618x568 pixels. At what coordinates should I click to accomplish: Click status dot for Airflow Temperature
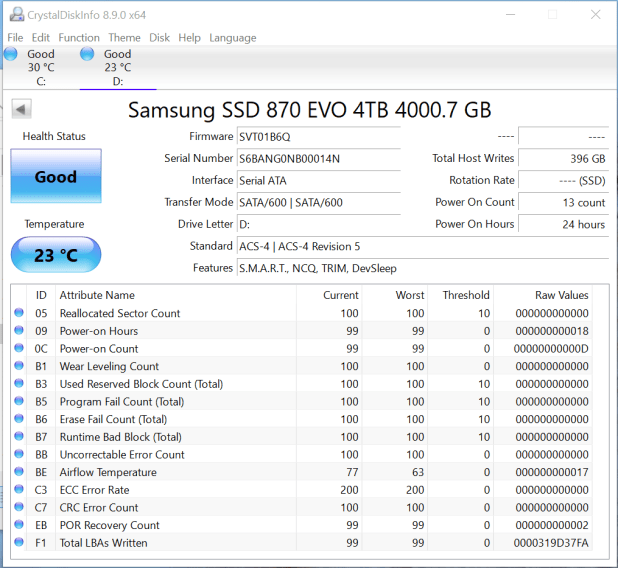click(x=19, y=471)
